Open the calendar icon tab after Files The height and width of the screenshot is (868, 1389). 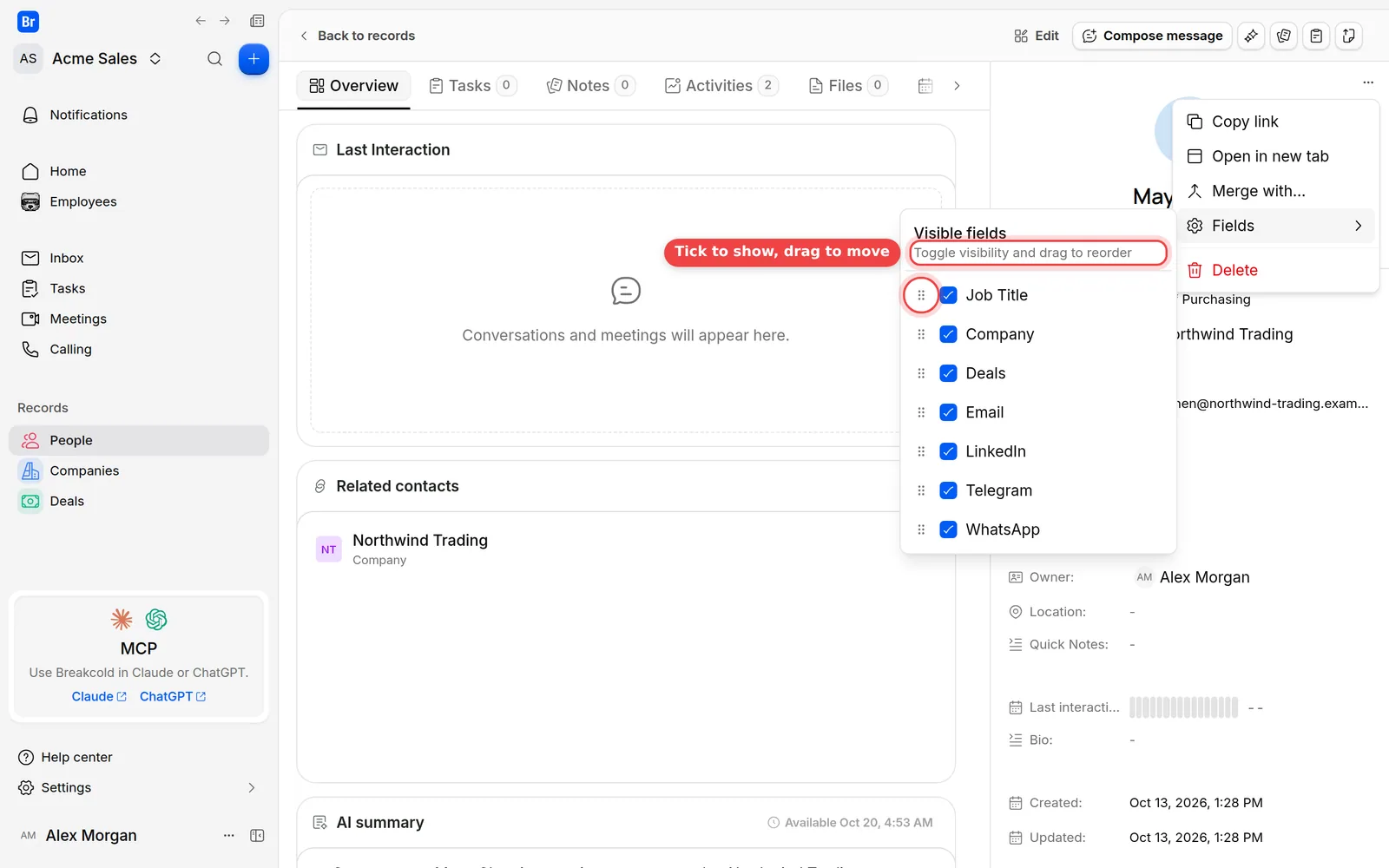point(925,86)
